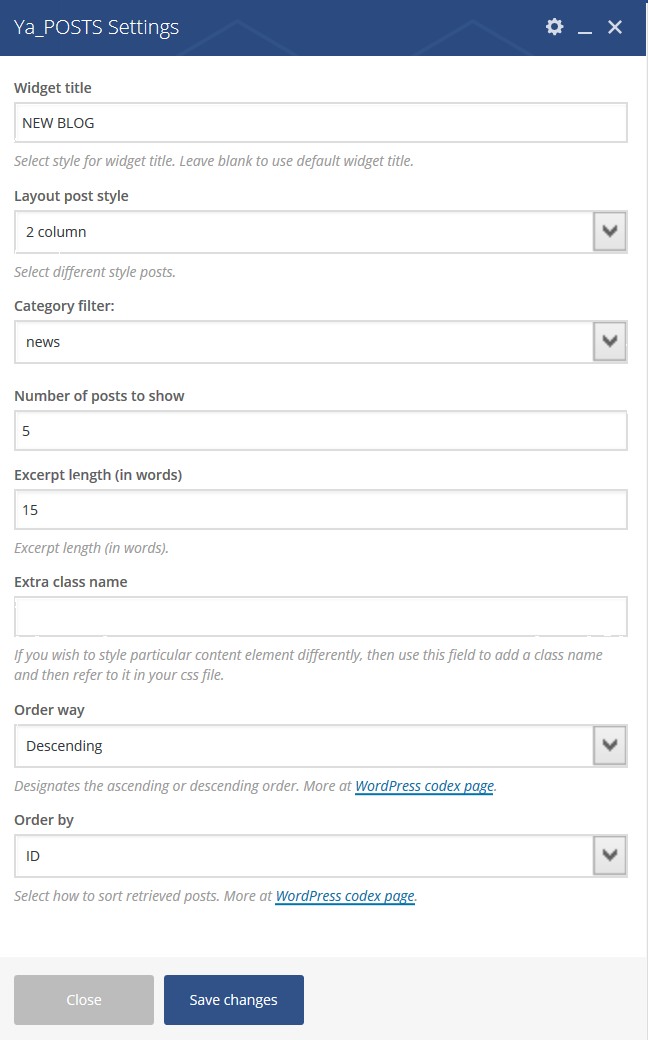Click into the Widget title field
This screenshot has height=1040, width=648.
tap(320, 123)
